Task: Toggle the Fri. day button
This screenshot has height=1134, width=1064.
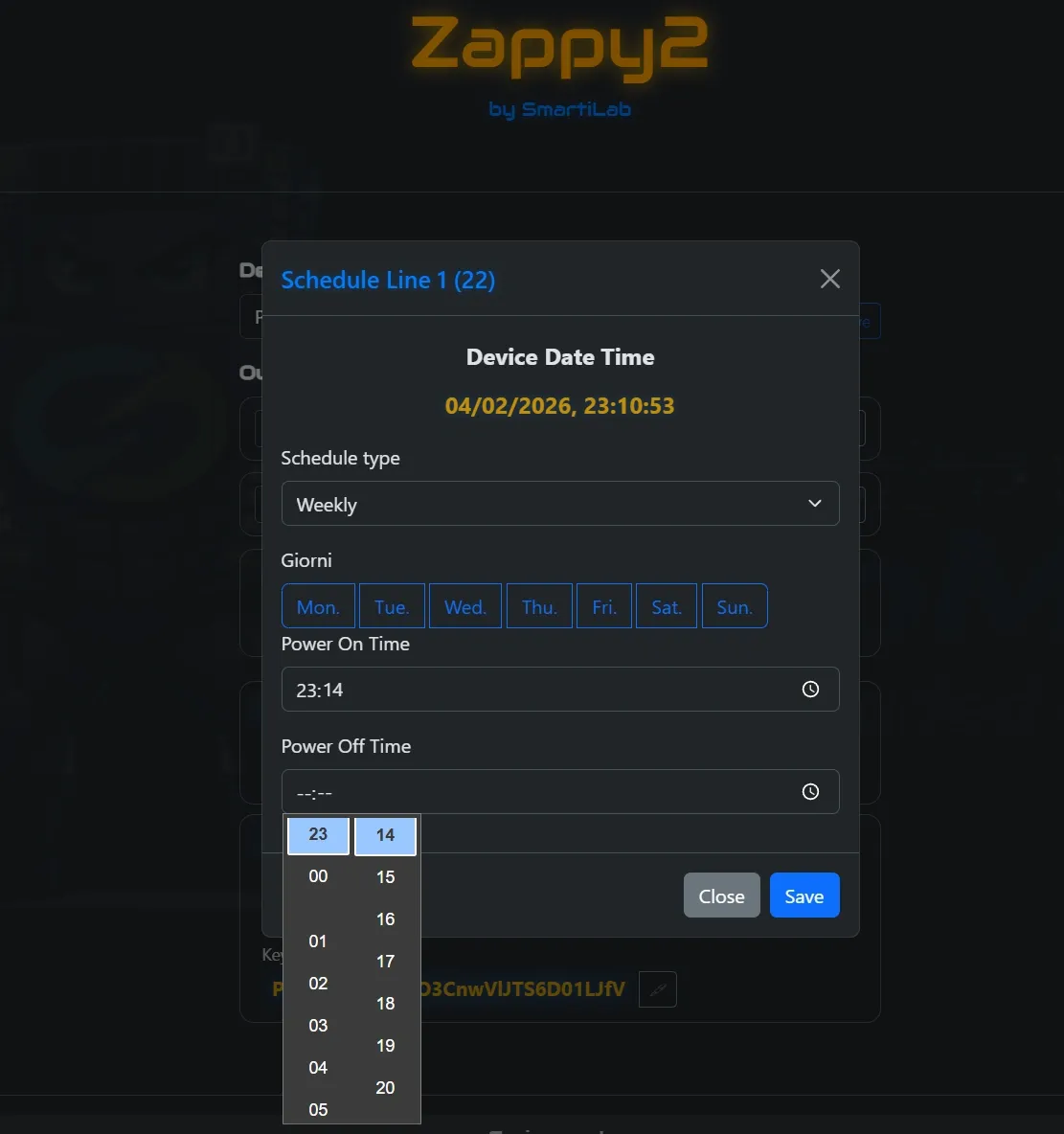Action: 604,606
